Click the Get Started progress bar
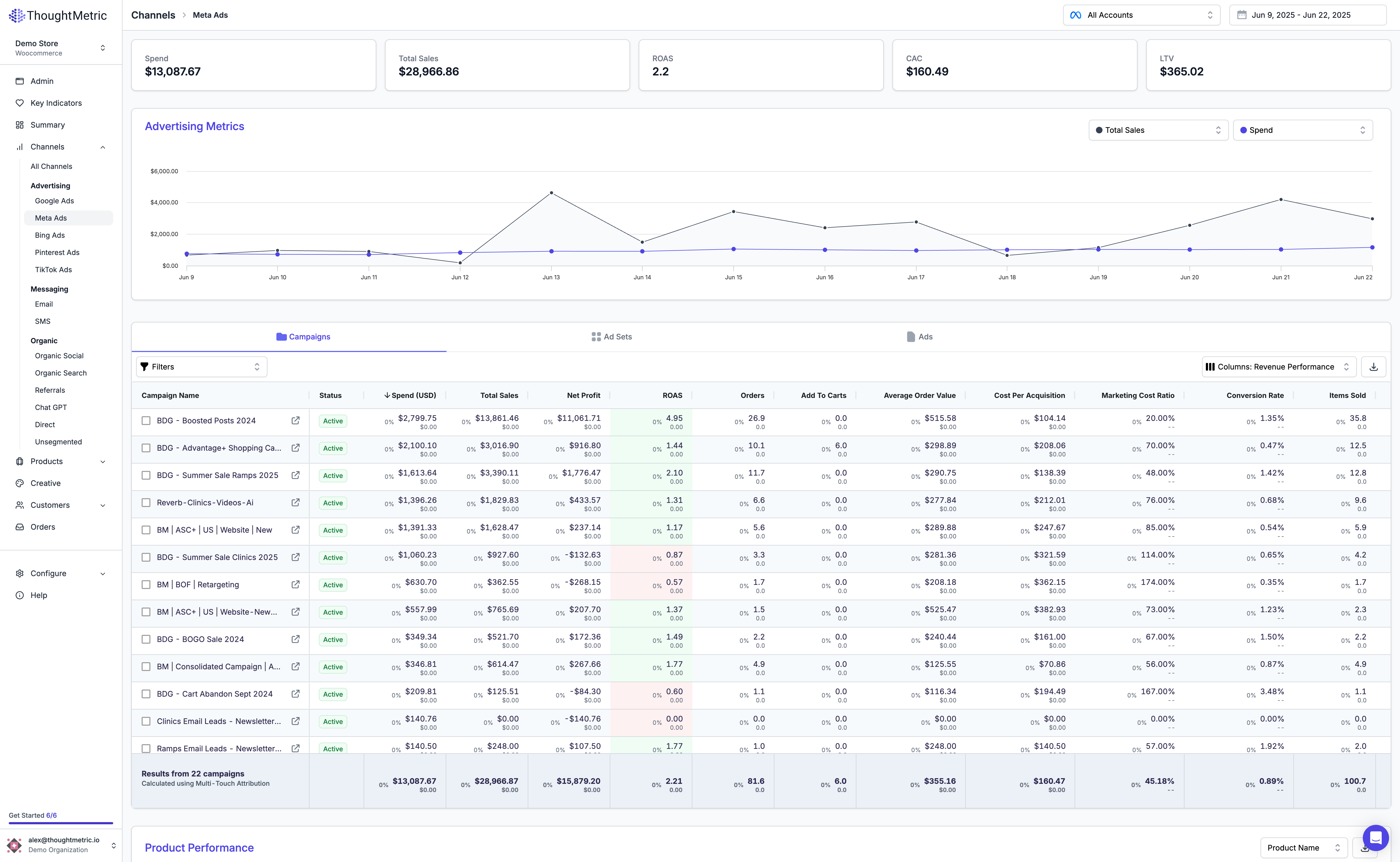The image size is (1400, 862). (60, 823)
